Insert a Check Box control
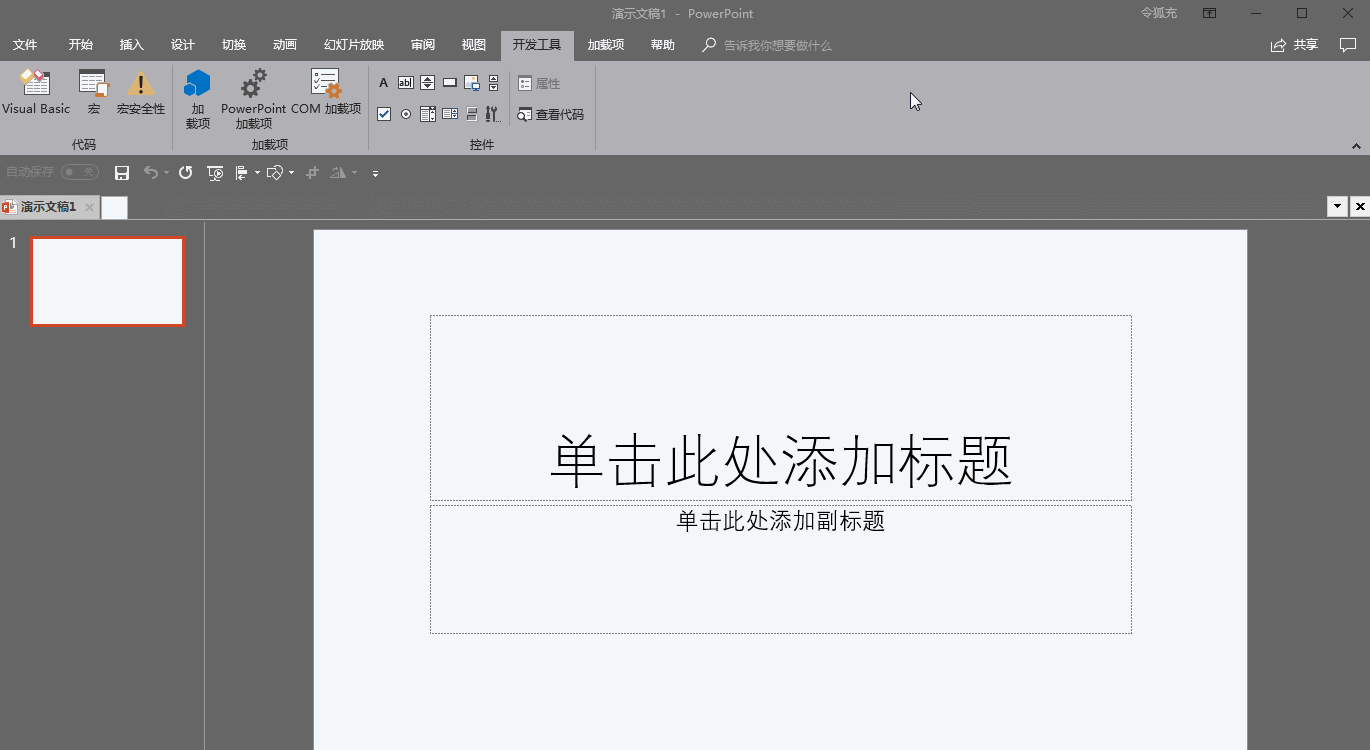This screenshot has height=750, width=1370. point(383,113)
